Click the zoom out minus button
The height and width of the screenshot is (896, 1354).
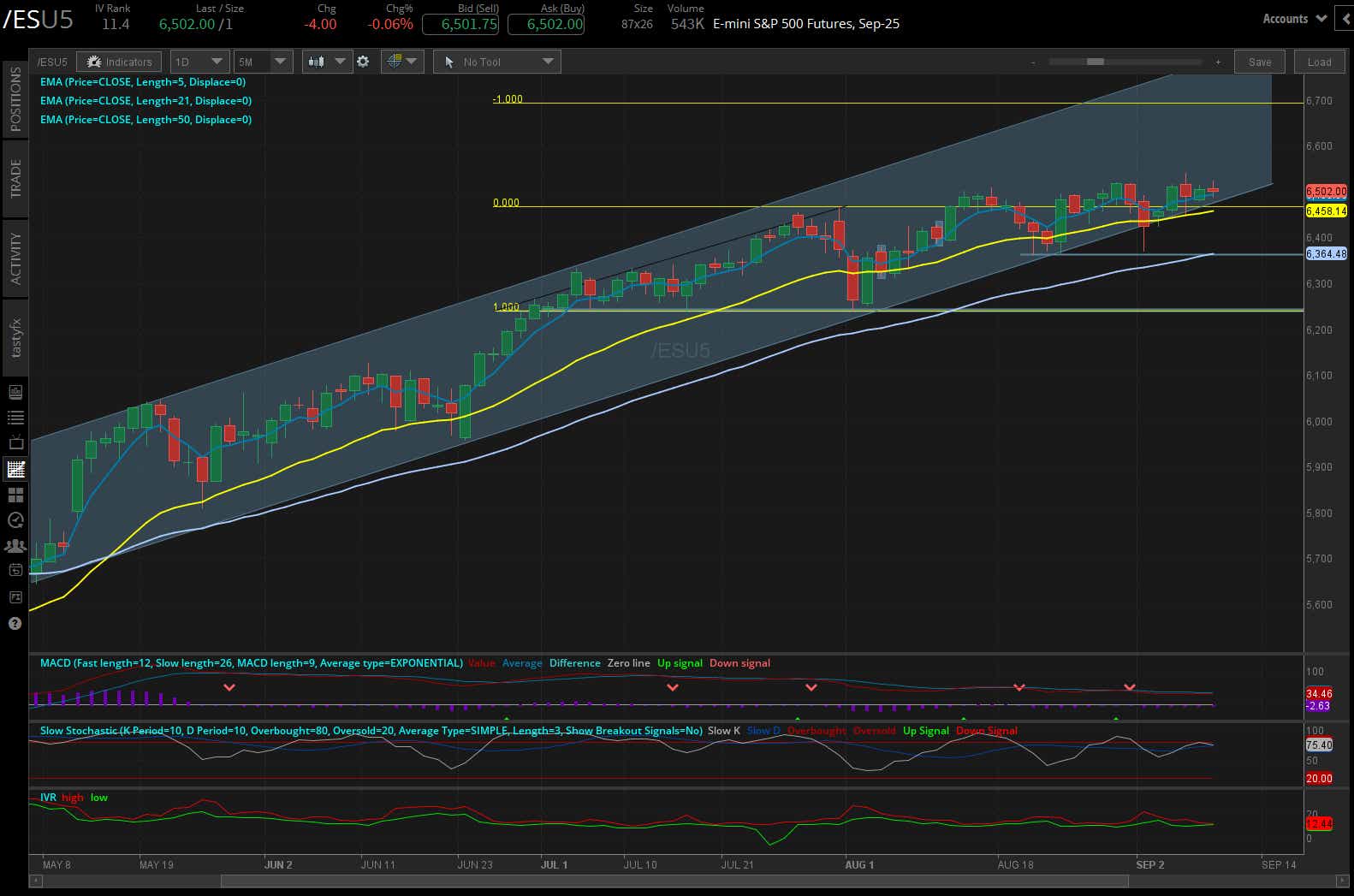pyautogui.click(x=1033, y=62)
